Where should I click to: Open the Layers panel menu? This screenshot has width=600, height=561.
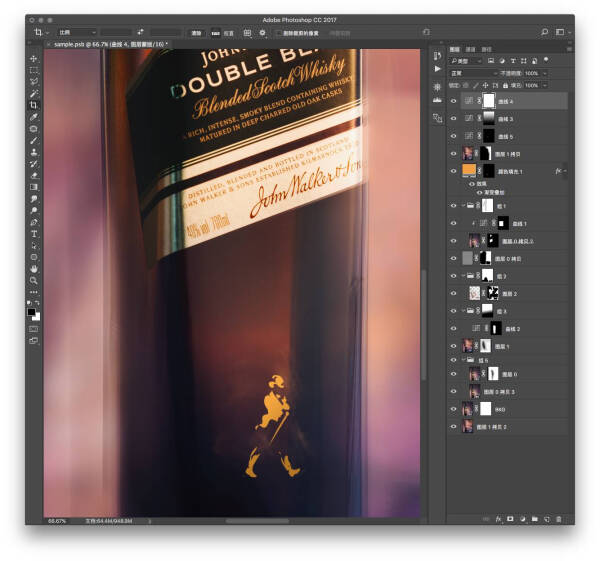pos(569,49)
